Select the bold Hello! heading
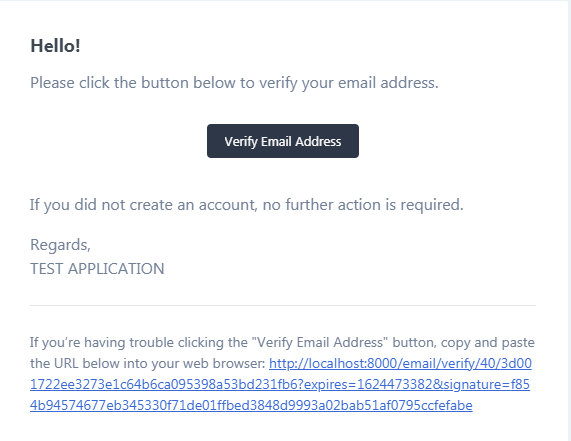Viewport: 571px width, 441px height. 55,46
